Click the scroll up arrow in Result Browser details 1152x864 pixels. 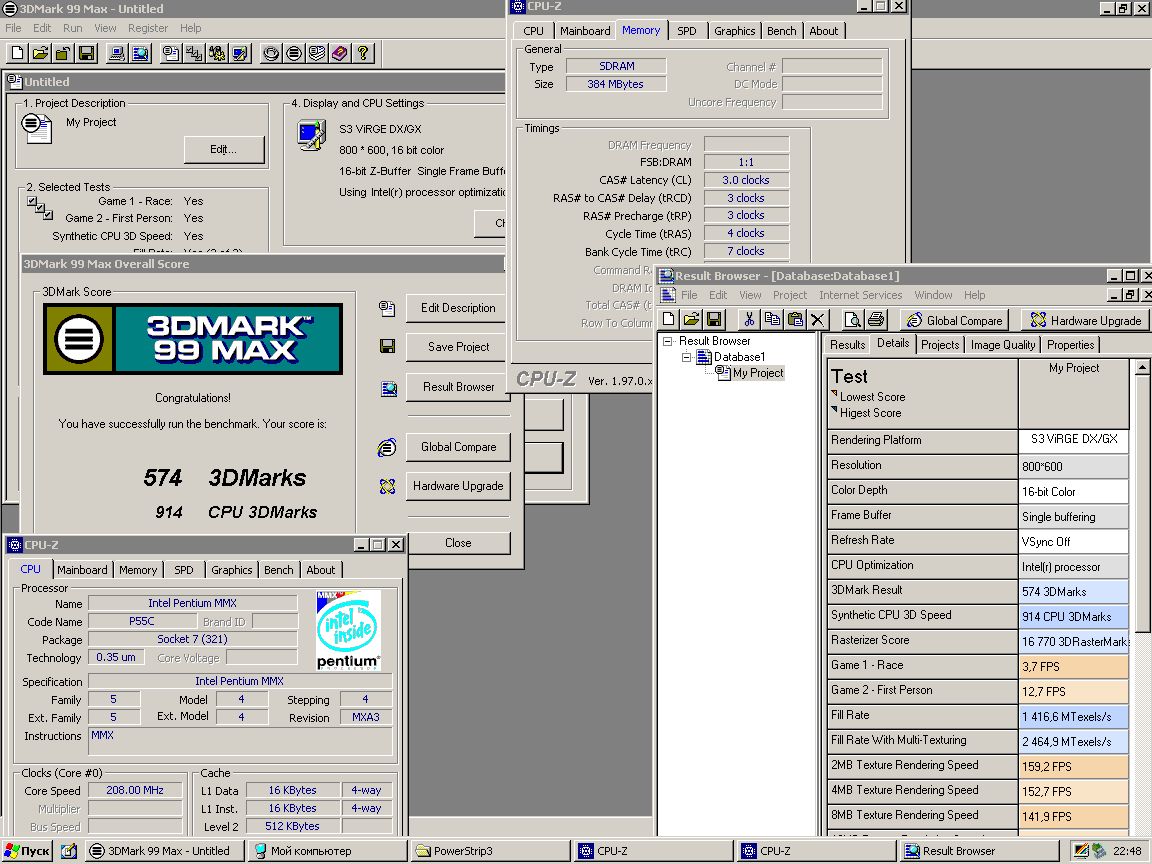click(x=1142, y=367)
